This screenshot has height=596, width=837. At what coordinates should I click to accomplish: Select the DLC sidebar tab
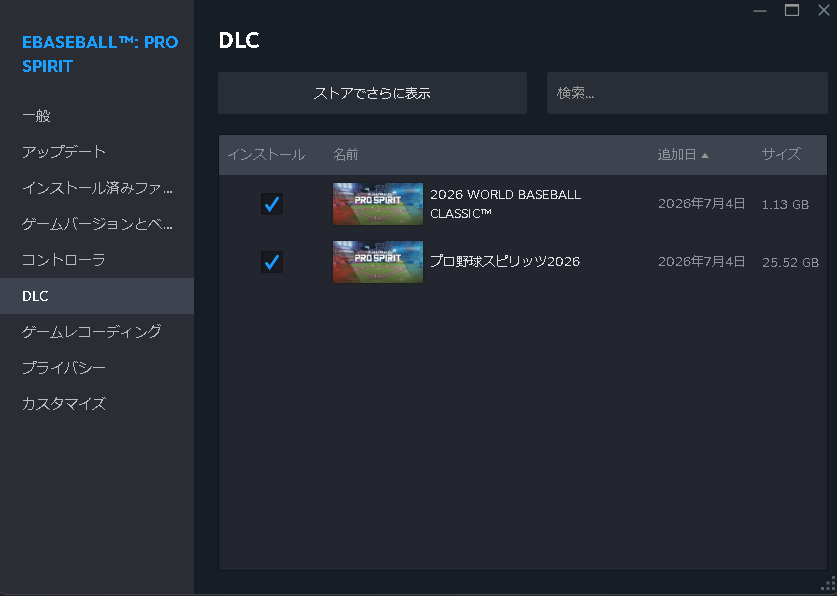97,296
